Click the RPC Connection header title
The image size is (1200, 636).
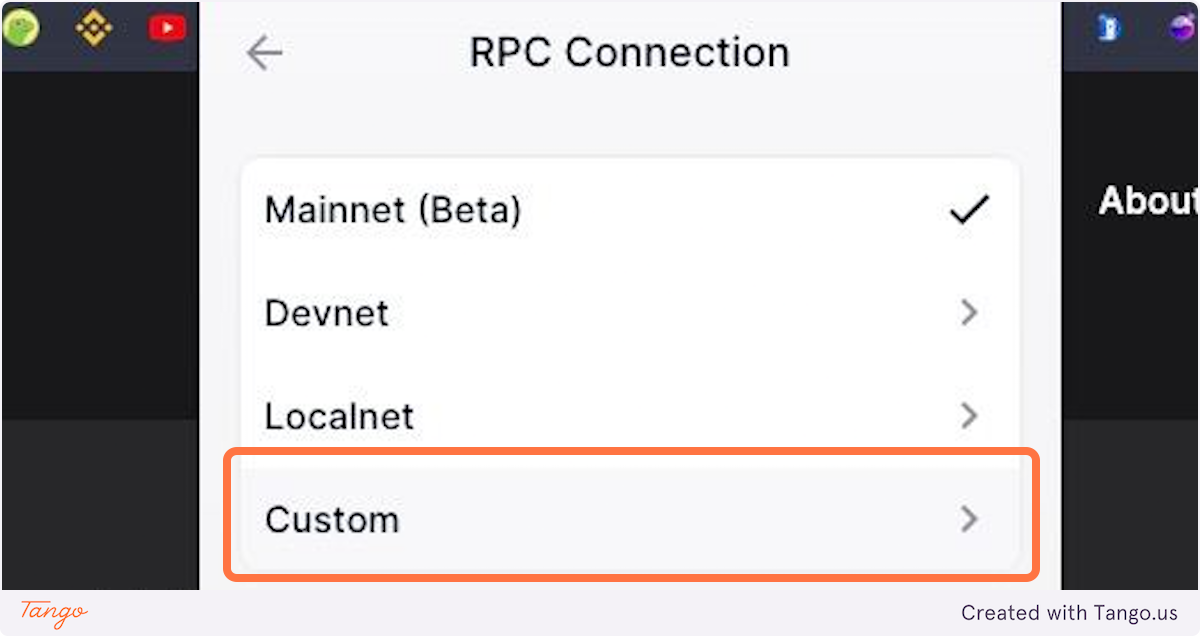coord(629,52)
